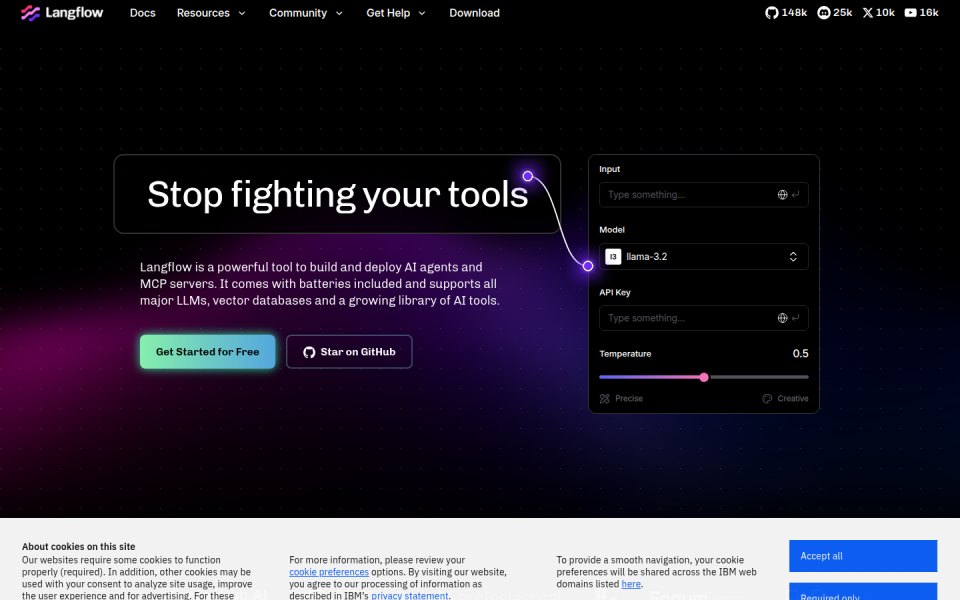Open the Download page
The image size is (960, 600).
coord(474,13)
